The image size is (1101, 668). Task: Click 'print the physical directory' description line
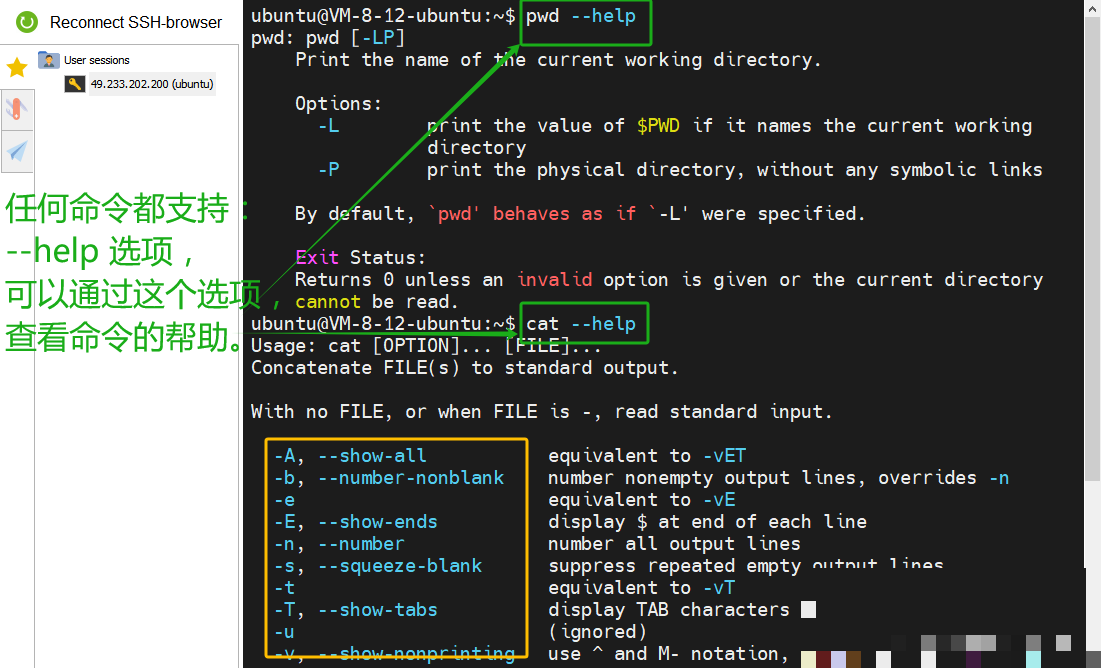click(x=734, y=170)
